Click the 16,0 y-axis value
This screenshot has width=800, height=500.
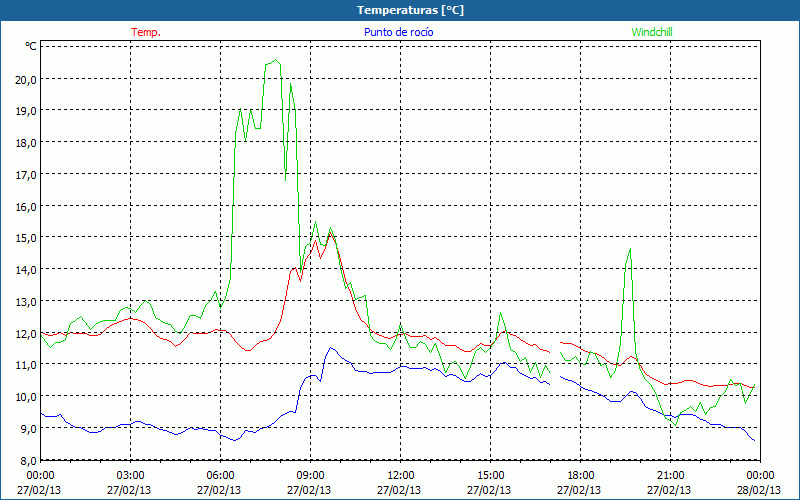pyautogui.click(x=26, y=207)
